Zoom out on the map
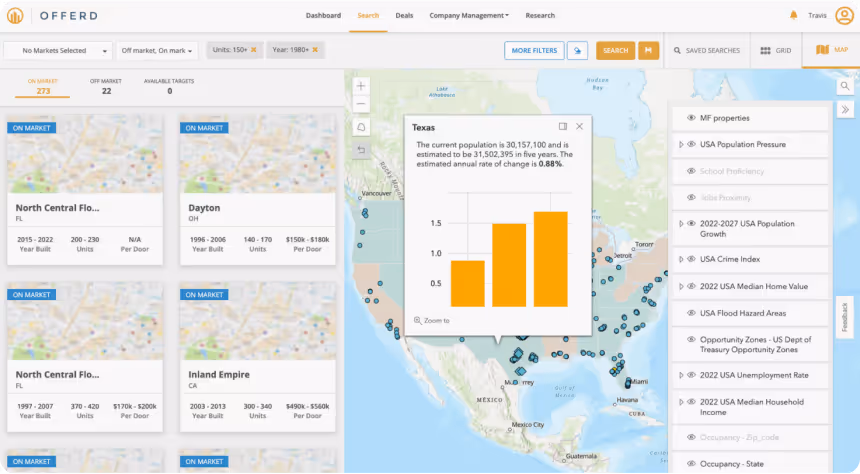The height and width of the screenshot is (474, 860). [x=361, y=104]
